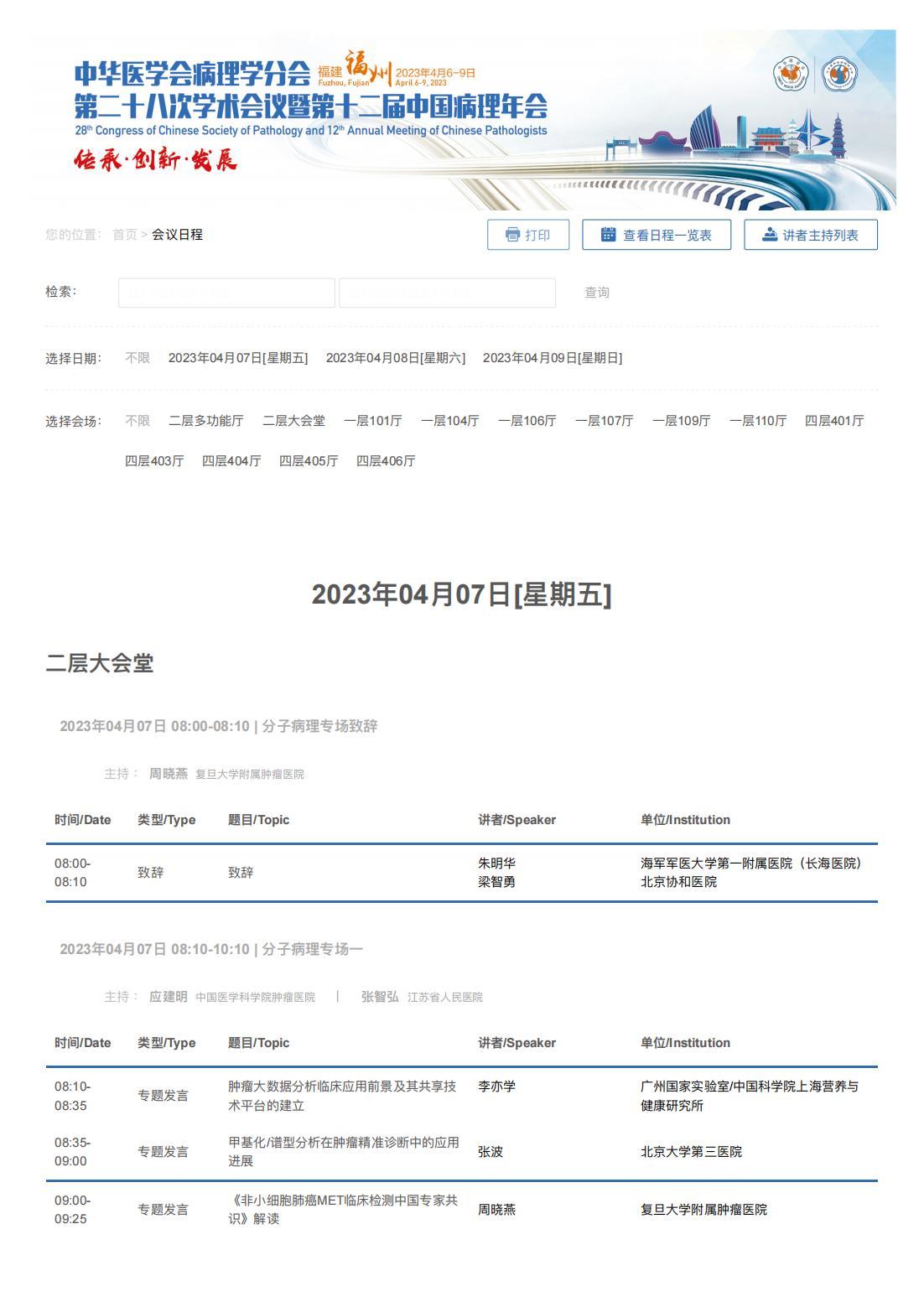Click time cell 08:10-08:35
The image size is (924, 1307).
tap(73, 1096)
